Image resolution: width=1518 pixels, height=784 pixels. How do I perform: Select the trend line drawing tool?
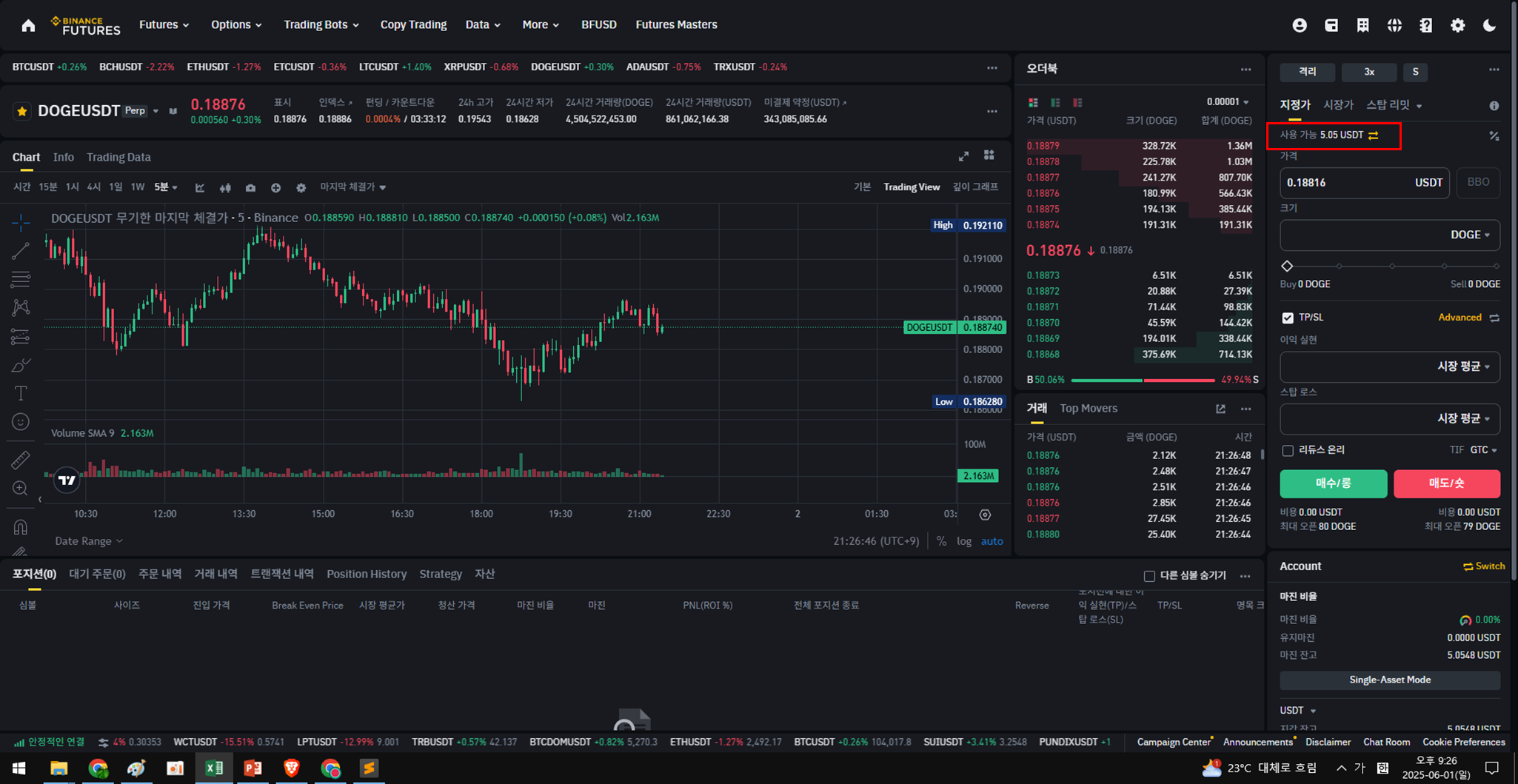coord(21,251)
